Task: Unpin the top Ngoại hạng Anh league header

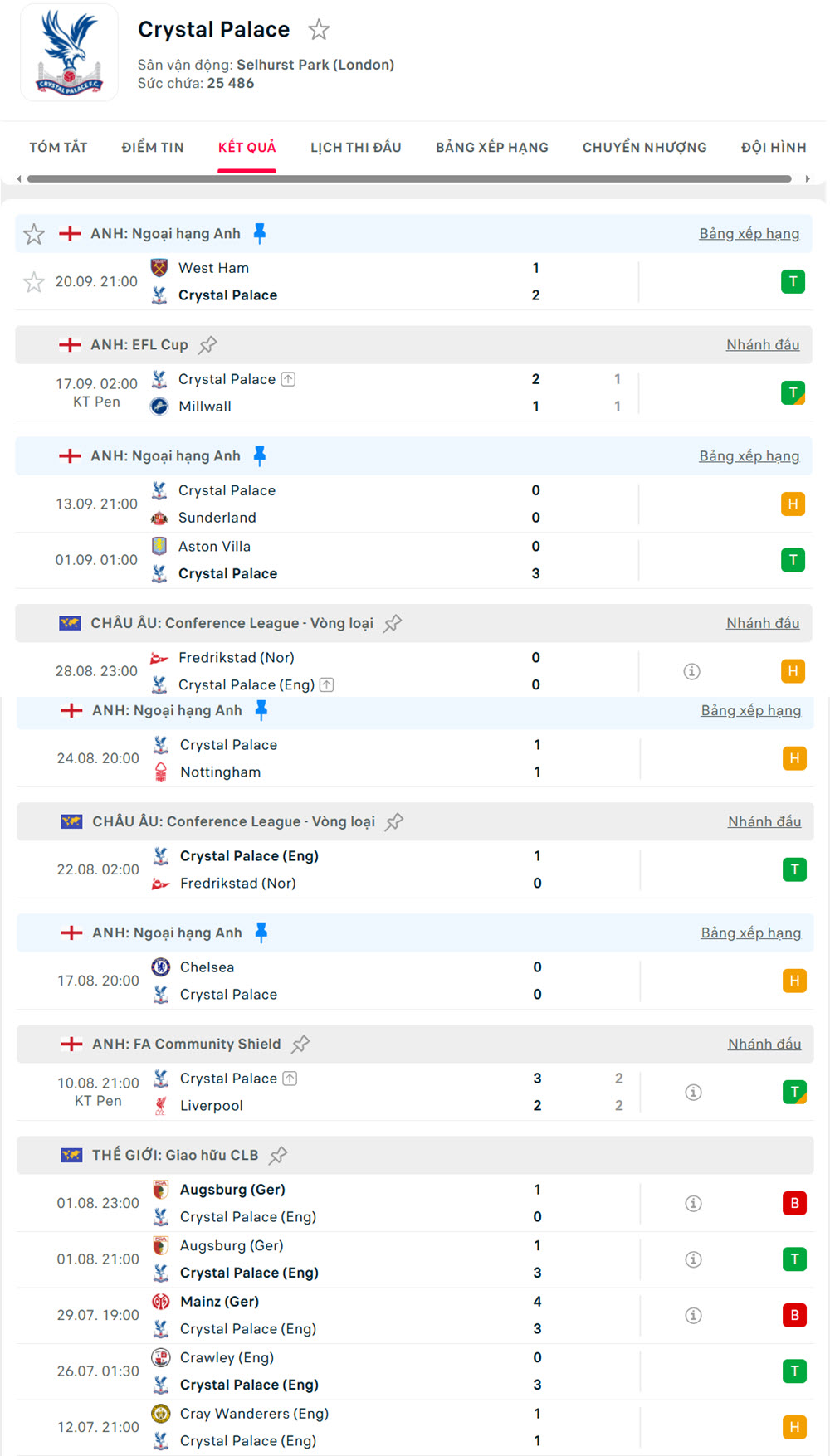Action: click(x=260, y=233)
